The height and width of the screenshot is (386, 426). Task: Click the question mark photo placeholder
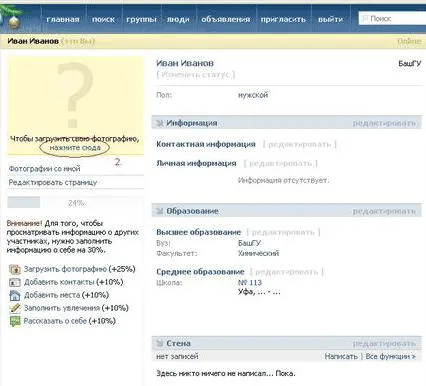click(x=75, y=95)
